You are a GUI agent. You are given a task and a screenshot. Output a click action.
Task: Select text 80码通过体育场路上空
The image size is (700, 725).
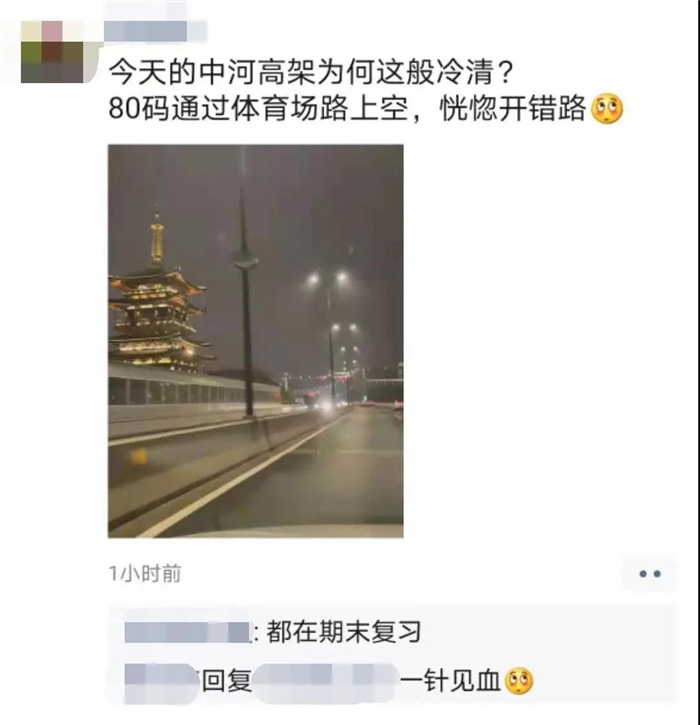point(259,109)
